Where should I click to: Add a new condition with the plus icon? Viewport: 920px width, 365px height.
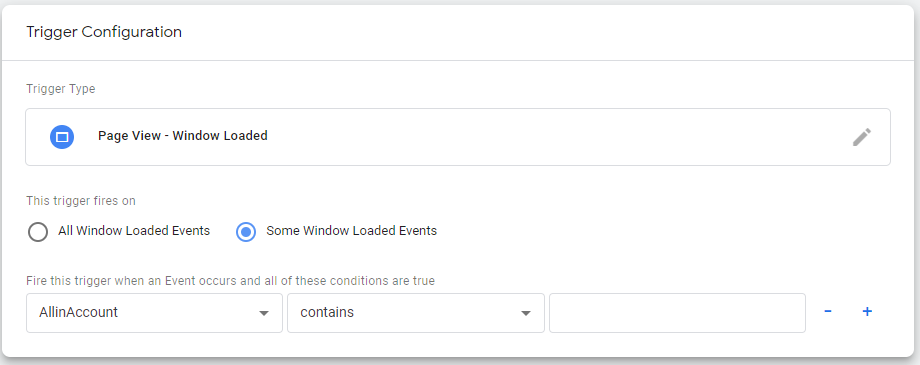(867, 312)
